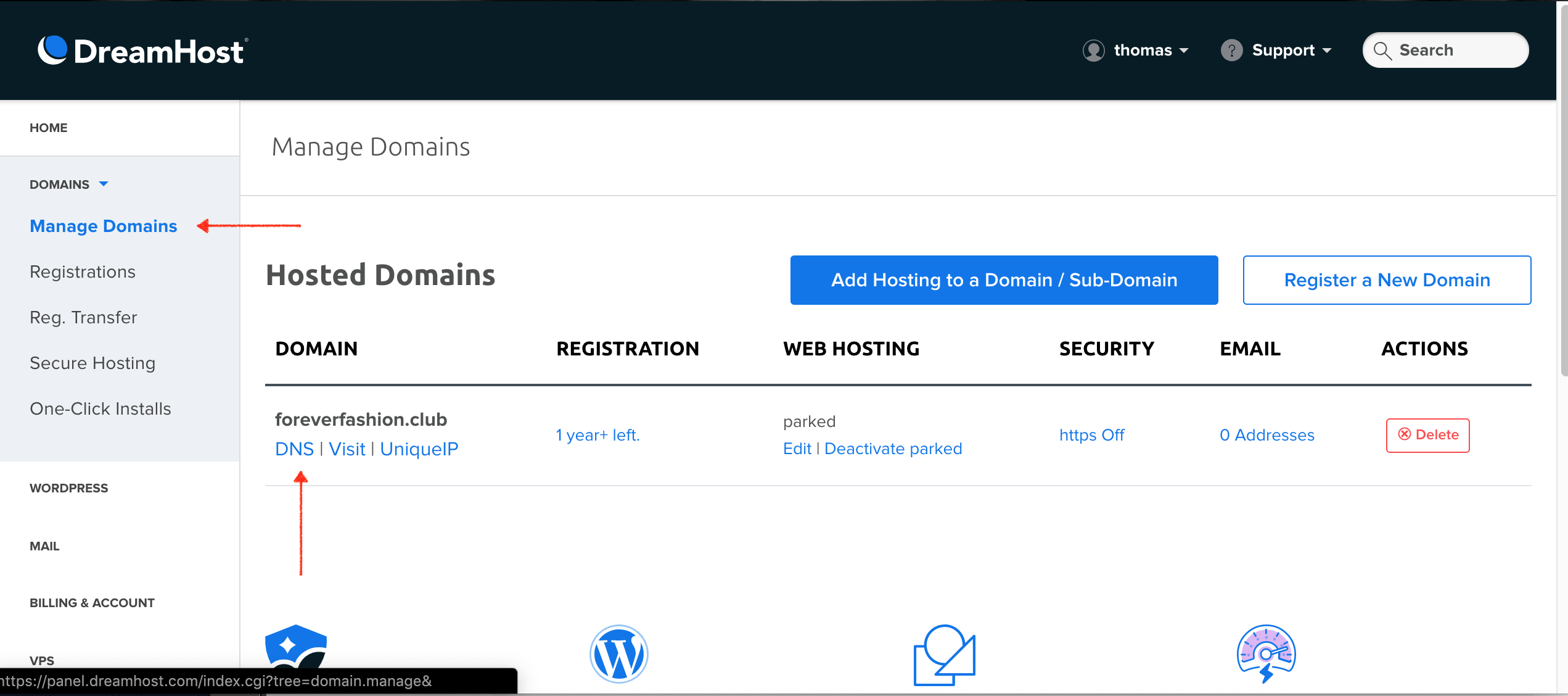Click the 1 year+ left. link
This screenshot has height=696, width=1568.
pyautogui.click(x=597, y=436)
